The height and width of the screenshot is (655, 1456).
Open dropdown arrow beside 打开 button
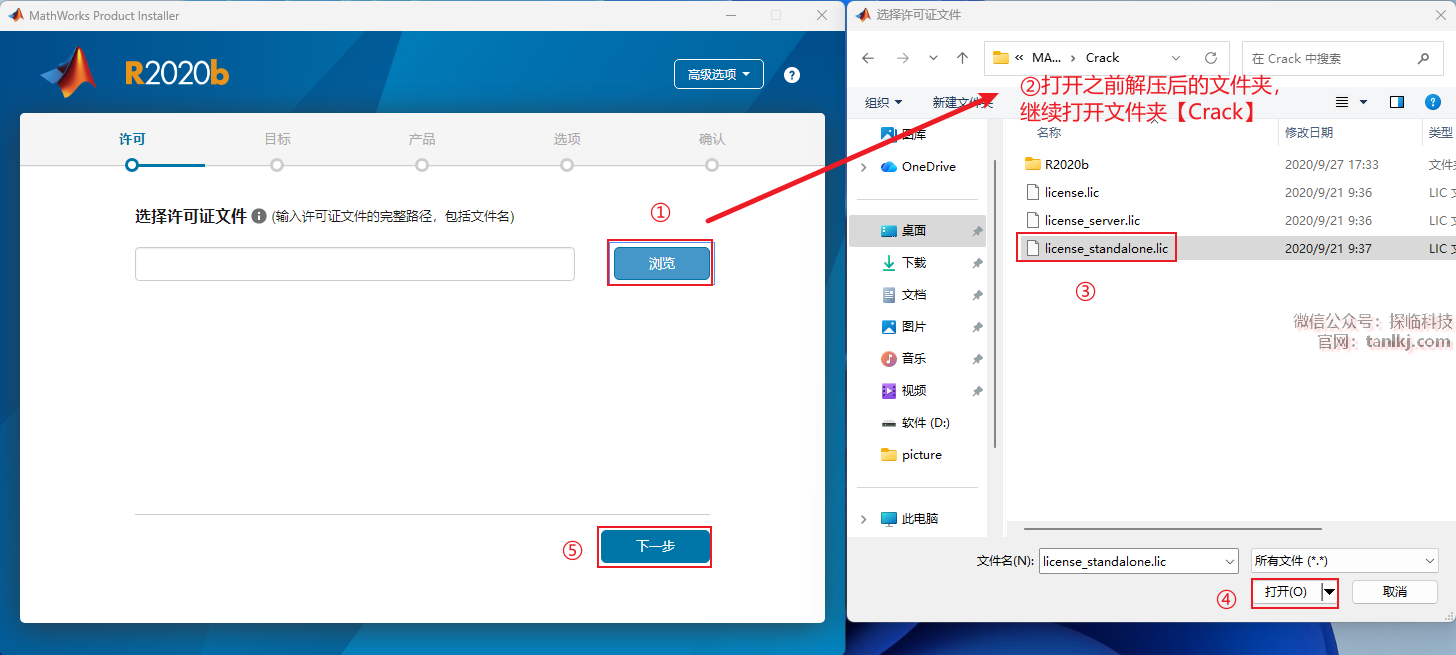(1329, 592)
